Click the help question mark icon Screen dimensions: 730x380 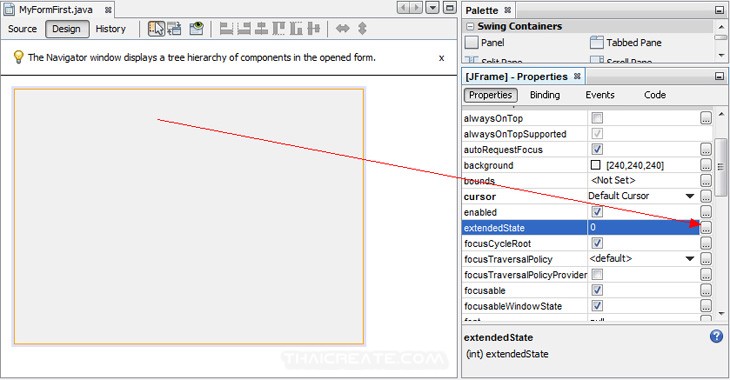click(716, 336)
